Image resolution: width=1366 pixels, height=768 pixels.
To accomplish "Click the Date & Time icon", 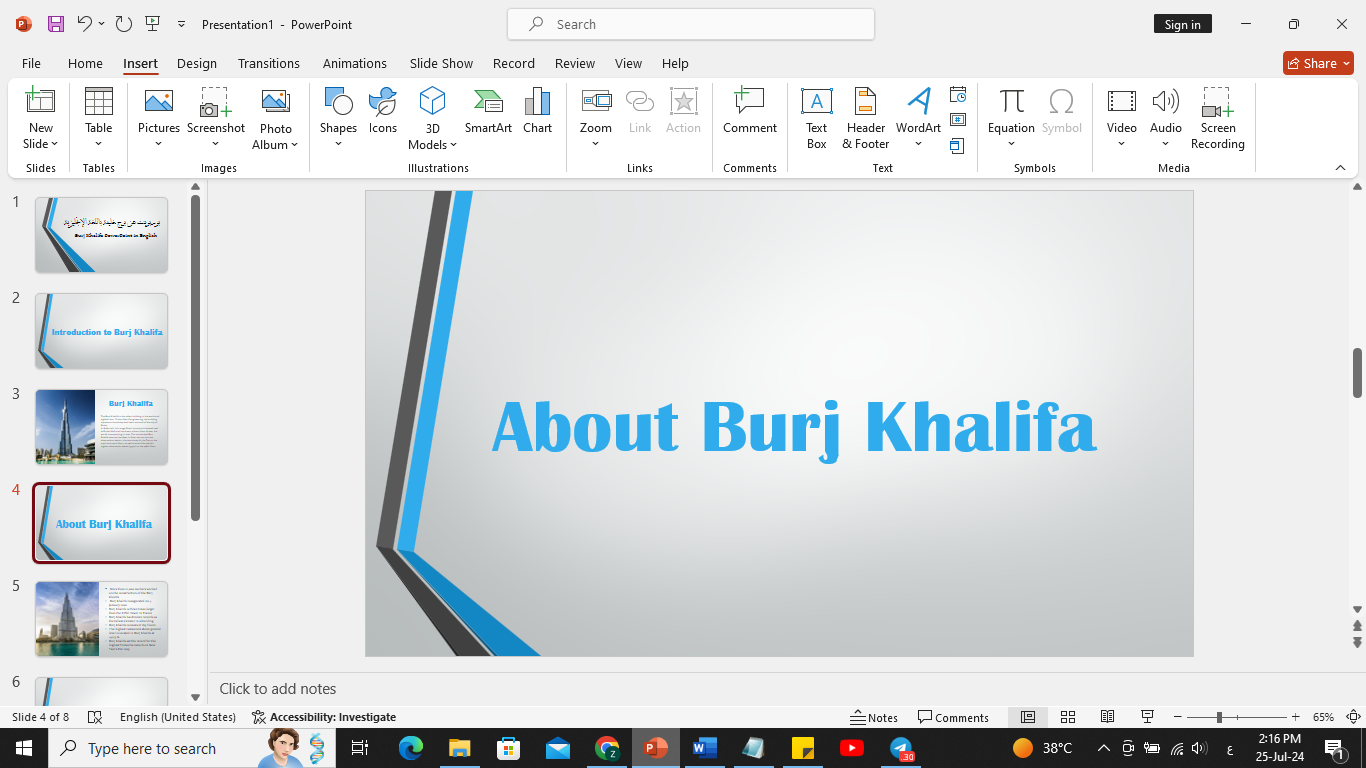I will [x=958, y=95].
